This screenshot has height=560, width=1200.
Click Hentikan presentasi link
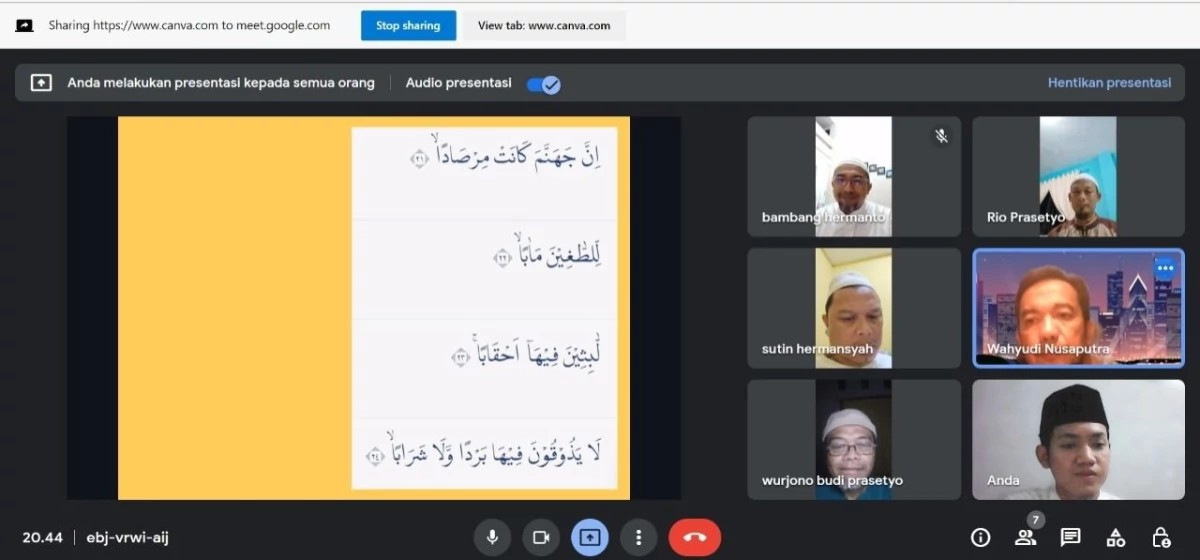coord(1109,83)
